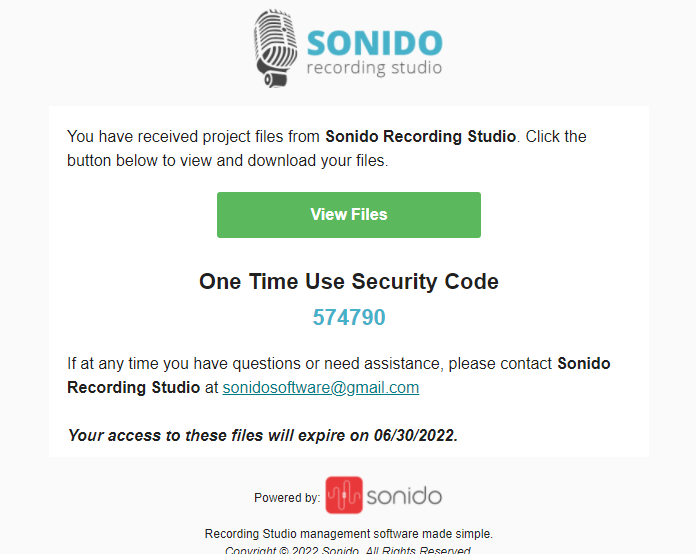Click the 'Recording Studio management software made simple' tagline
Viewport: 696px width, 554px height.
click(x=348, y=534)
